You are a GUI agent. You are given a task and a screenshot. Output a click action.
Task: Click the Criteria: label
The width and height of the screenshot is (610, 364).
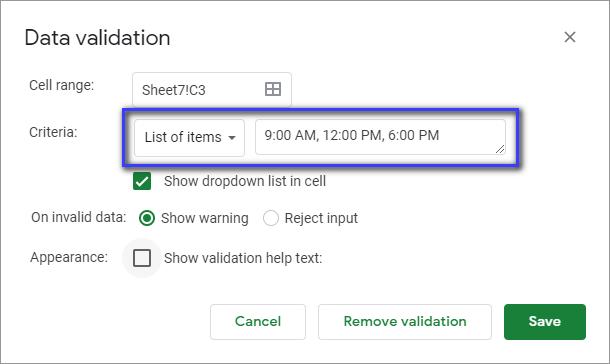53,132
